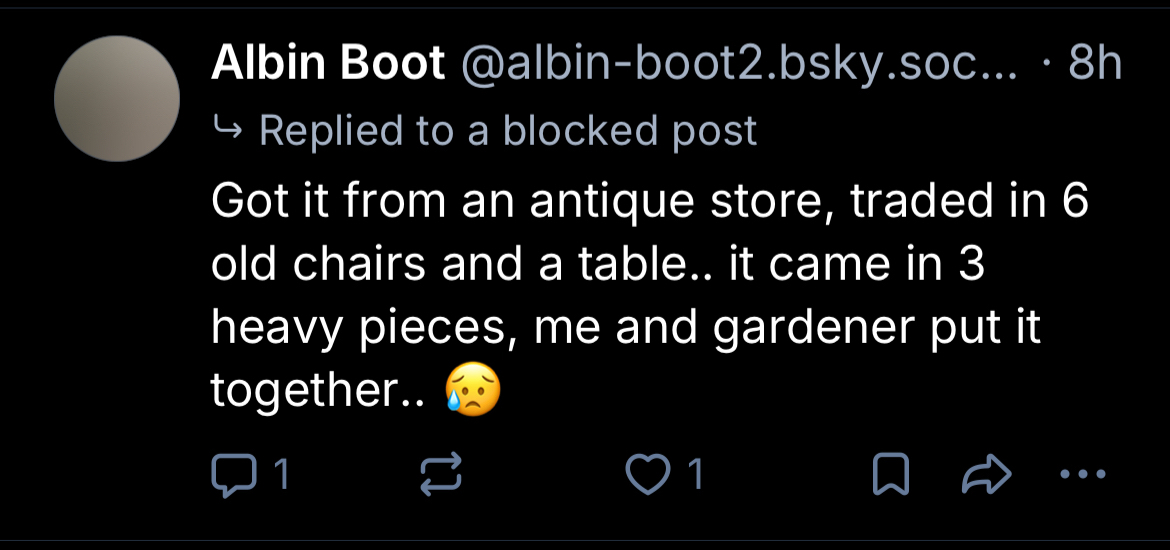1170x550 pixels.
Task: Like the post with the heart icon
Action: (647, 475)
